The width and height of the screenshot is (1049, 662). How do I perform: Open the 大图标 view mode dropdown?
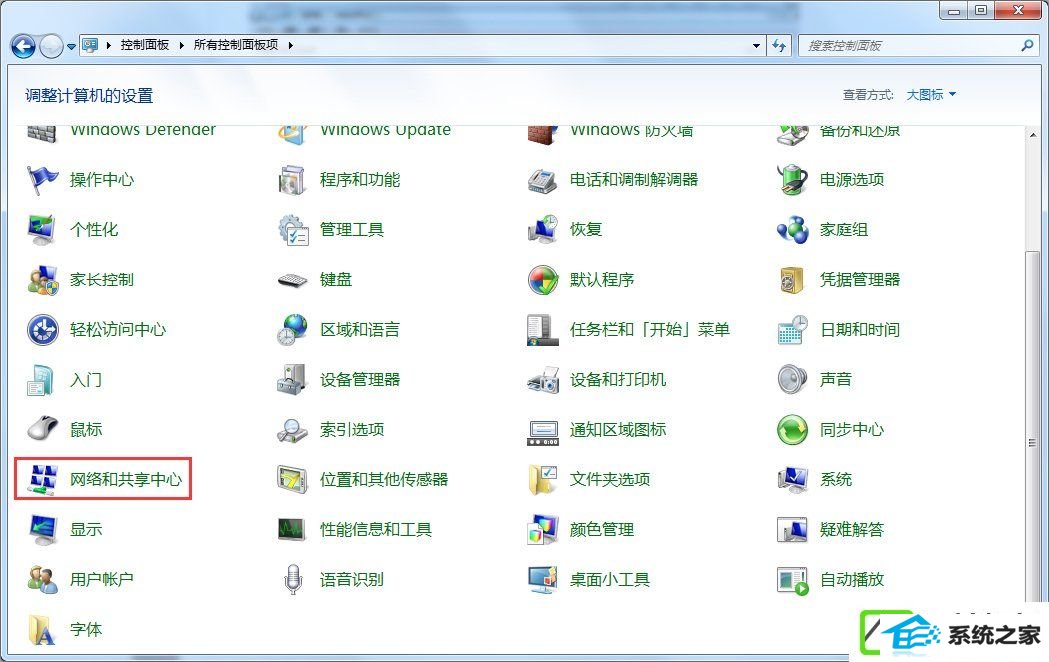(x=931, y=95)
